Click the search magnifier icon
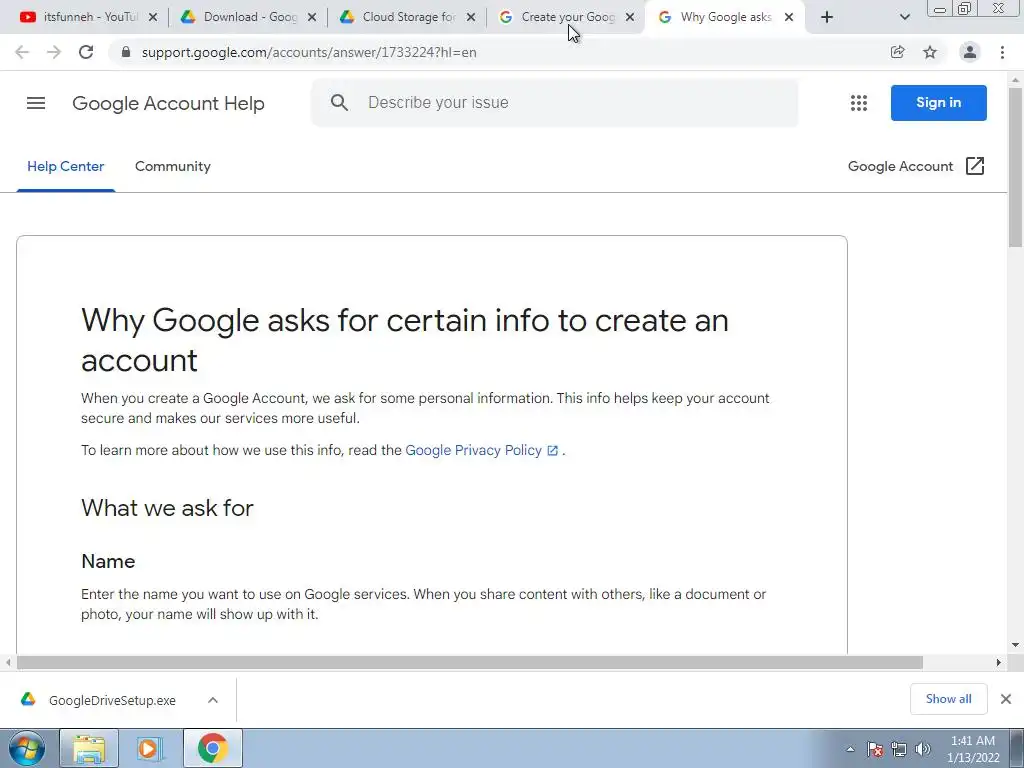 pyautogui.click(x=339, y=103)
